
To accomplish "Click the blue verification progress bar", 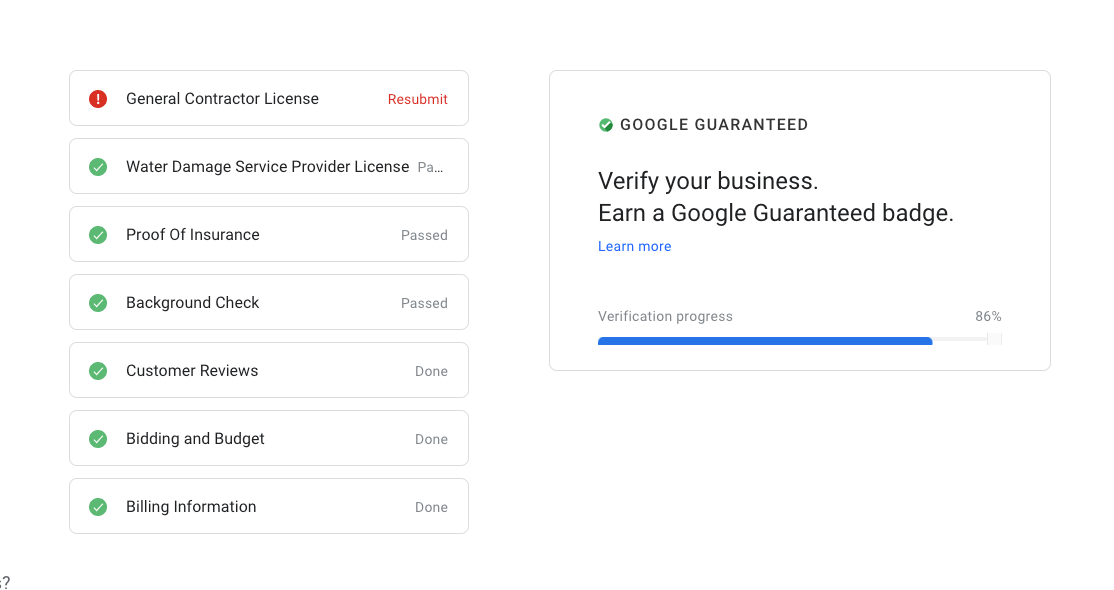I will (765, 341).
